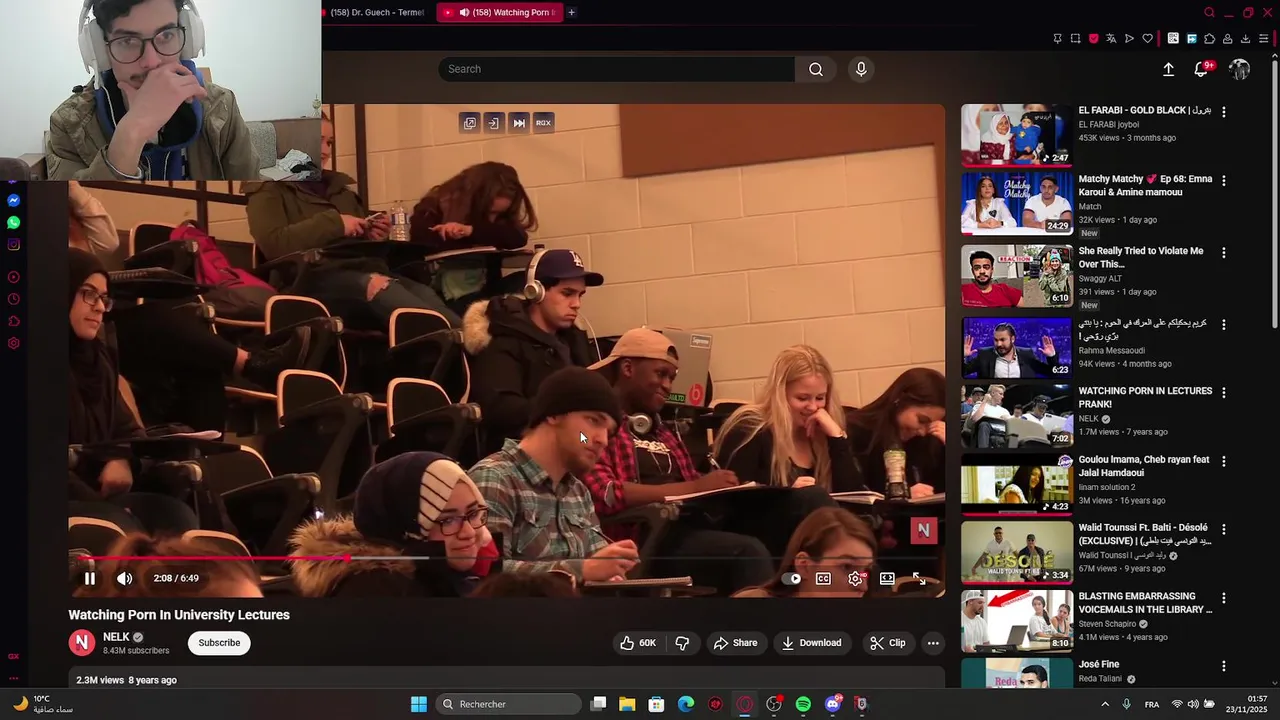This screenshot has width=1280, height=720.
Task: Toggle the autoplay switch in the player
Action: click(791, 578)
